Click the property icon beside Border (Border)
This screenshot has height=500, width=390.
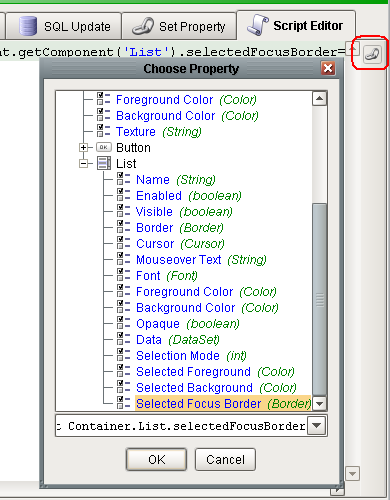pyautogui.click(x=123, y=227)
